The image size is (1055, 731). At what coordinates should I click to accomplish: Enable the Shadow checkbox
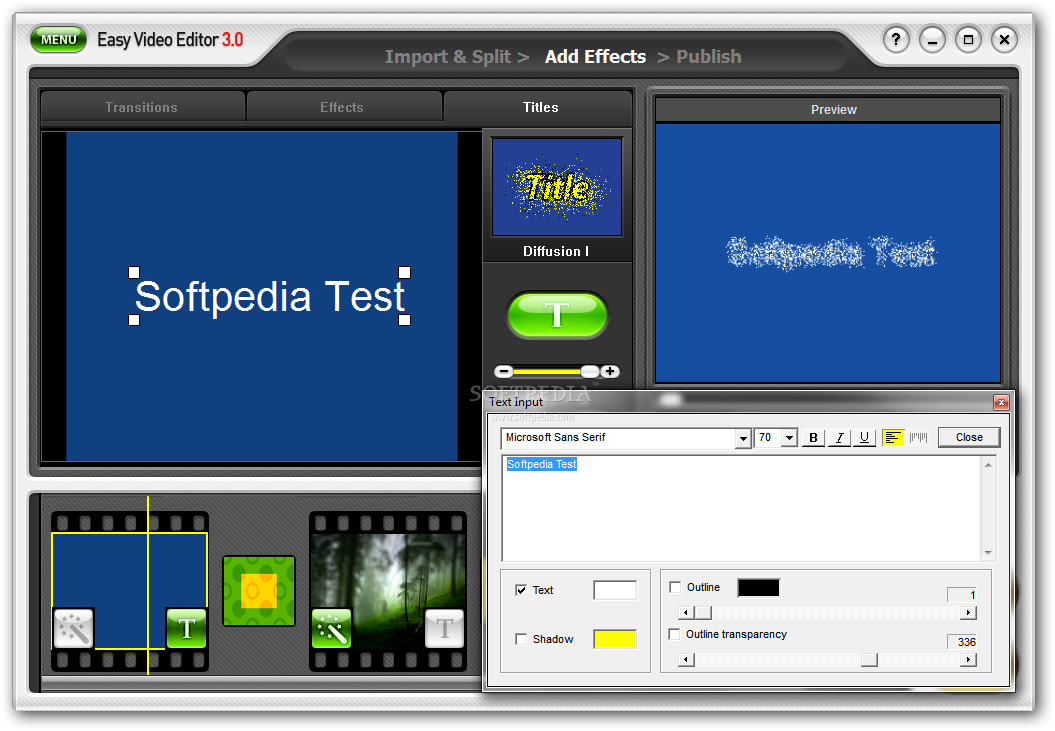click(x=521, y=639)
